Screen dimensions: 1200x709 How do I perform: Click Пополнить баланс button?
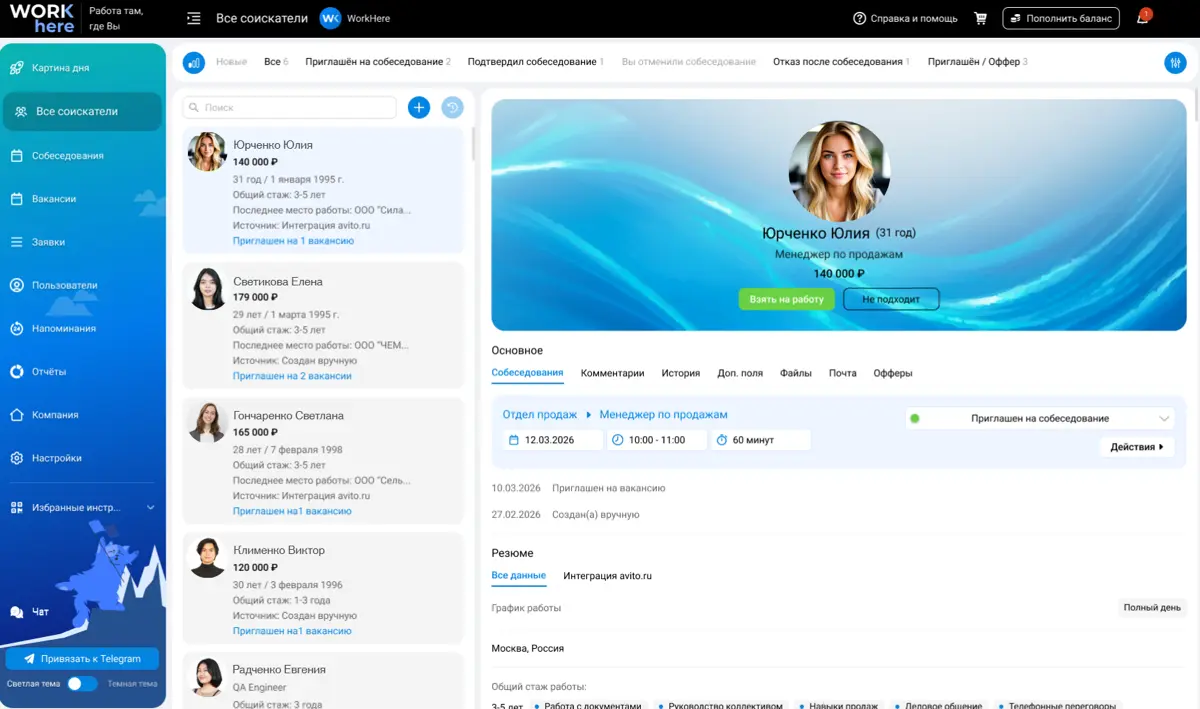pos(1061,18)
